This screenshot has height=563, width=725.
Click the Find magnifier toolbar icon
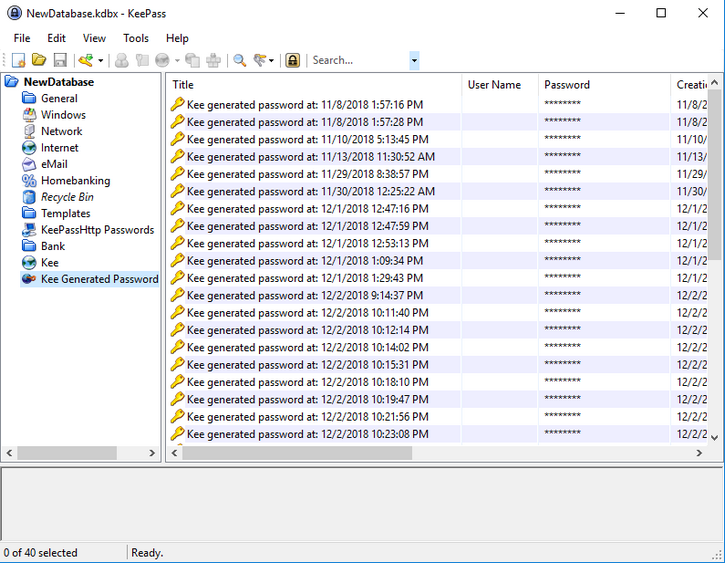tap(240, 60)
